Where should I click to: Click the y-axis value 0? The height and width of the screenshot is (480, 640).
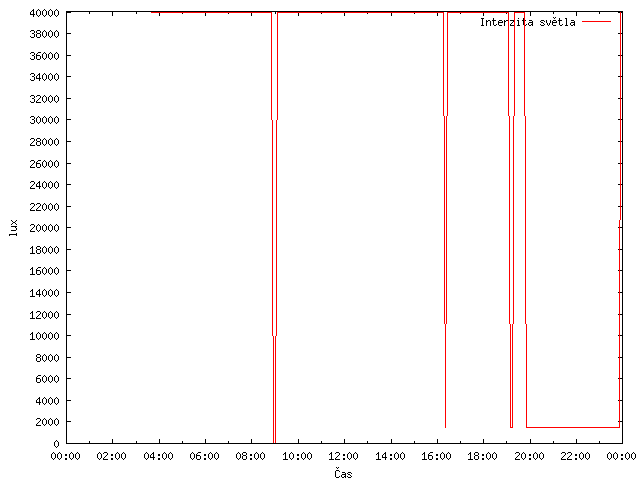[56, 444]
